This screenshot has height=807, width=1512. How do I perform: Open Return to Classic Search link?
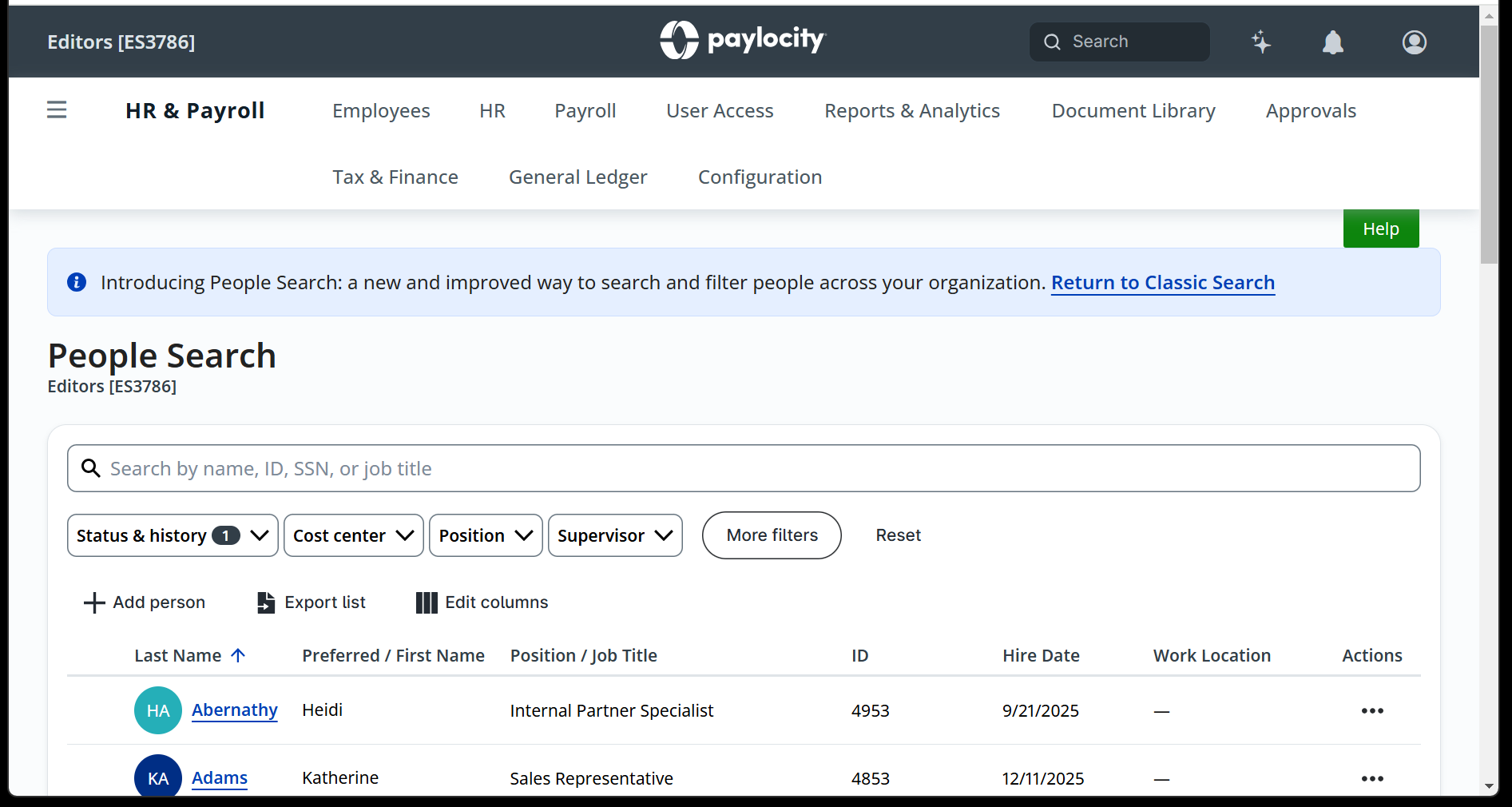click(1163, 282)
